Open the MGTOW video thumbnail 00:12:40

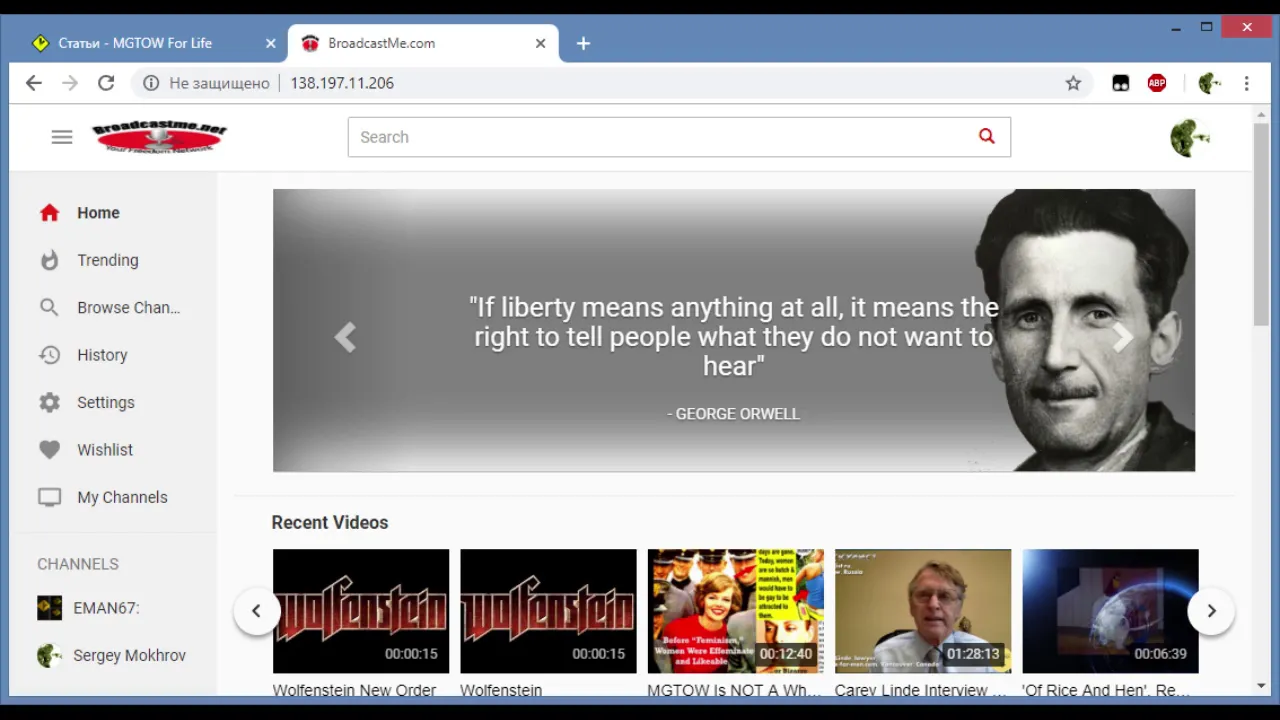[736, 611]
